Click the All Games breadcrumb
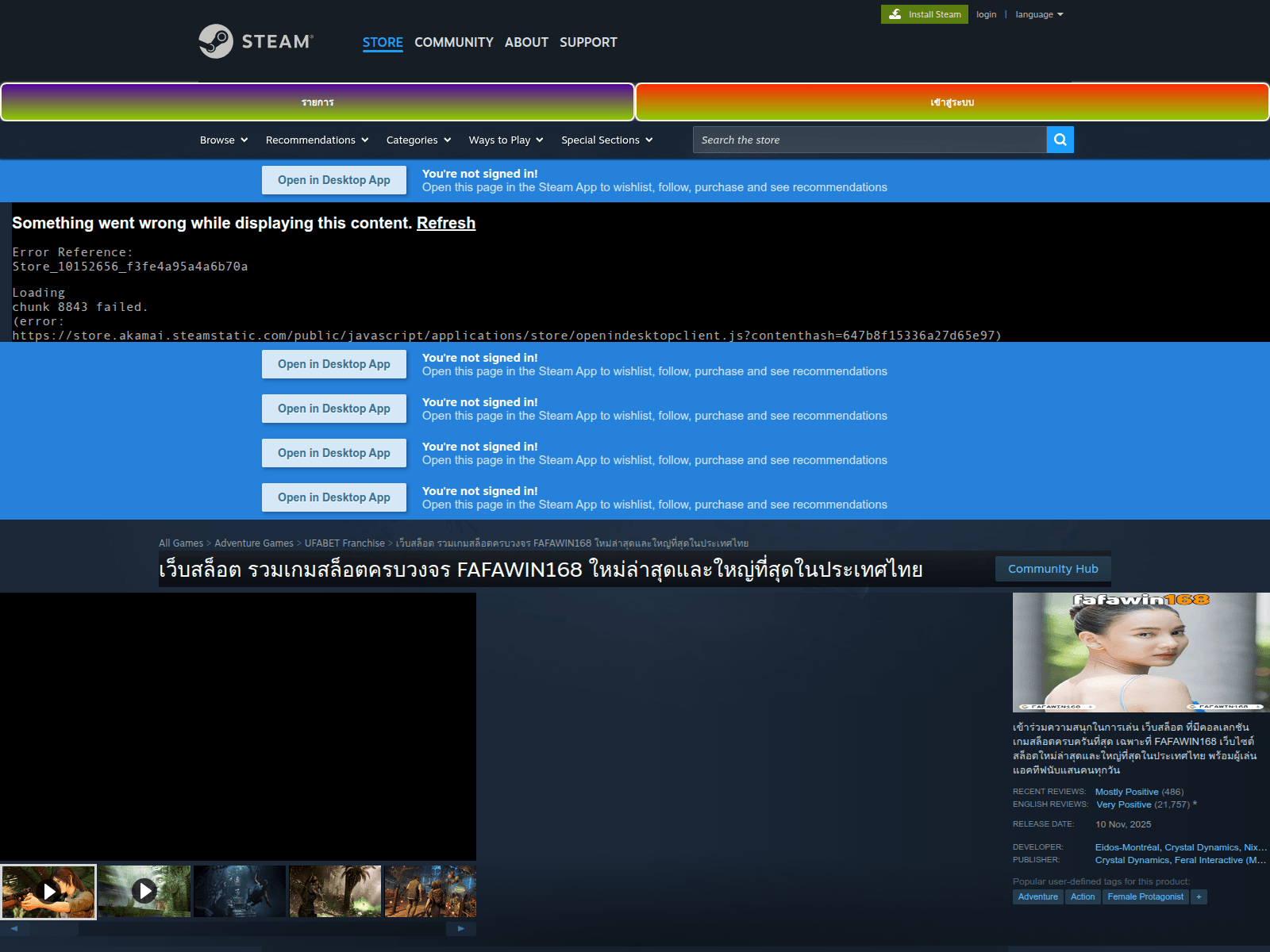 pos(181,543)
